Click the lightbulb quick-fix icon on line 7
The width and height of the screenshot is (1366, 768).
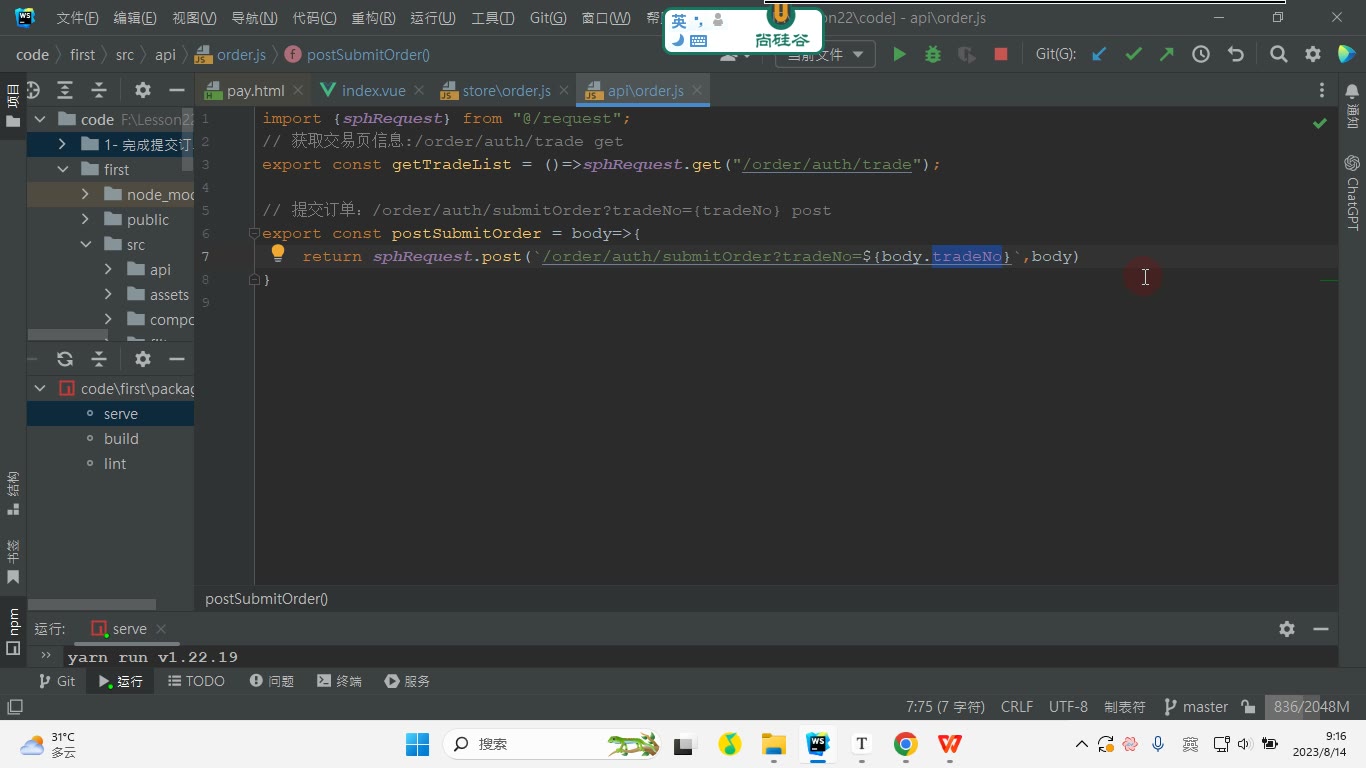(x=279, y=255)
